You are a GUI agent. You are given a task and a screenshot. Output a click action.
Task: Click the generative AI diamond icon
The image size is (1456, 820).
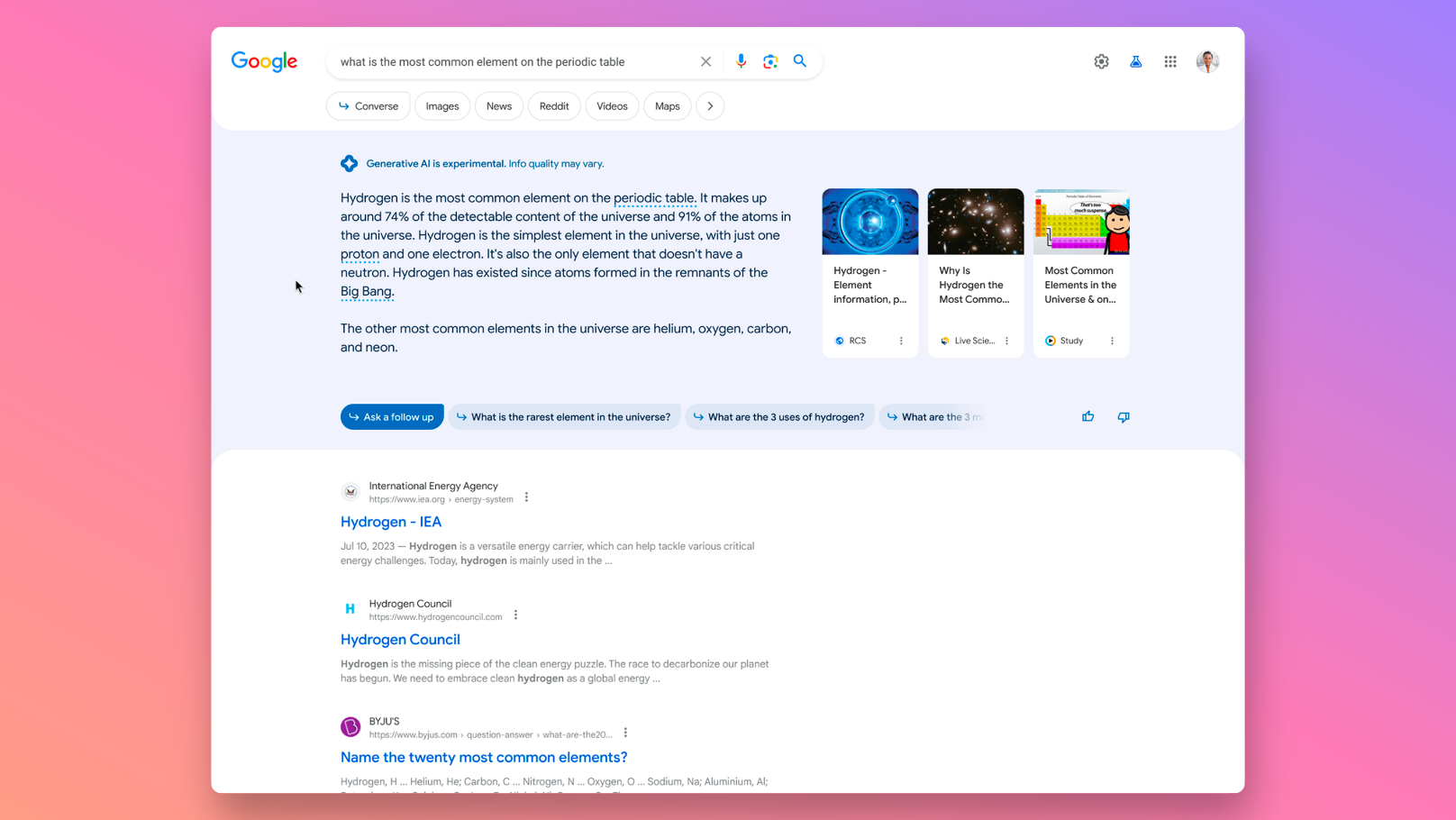[x=350, y=163]
